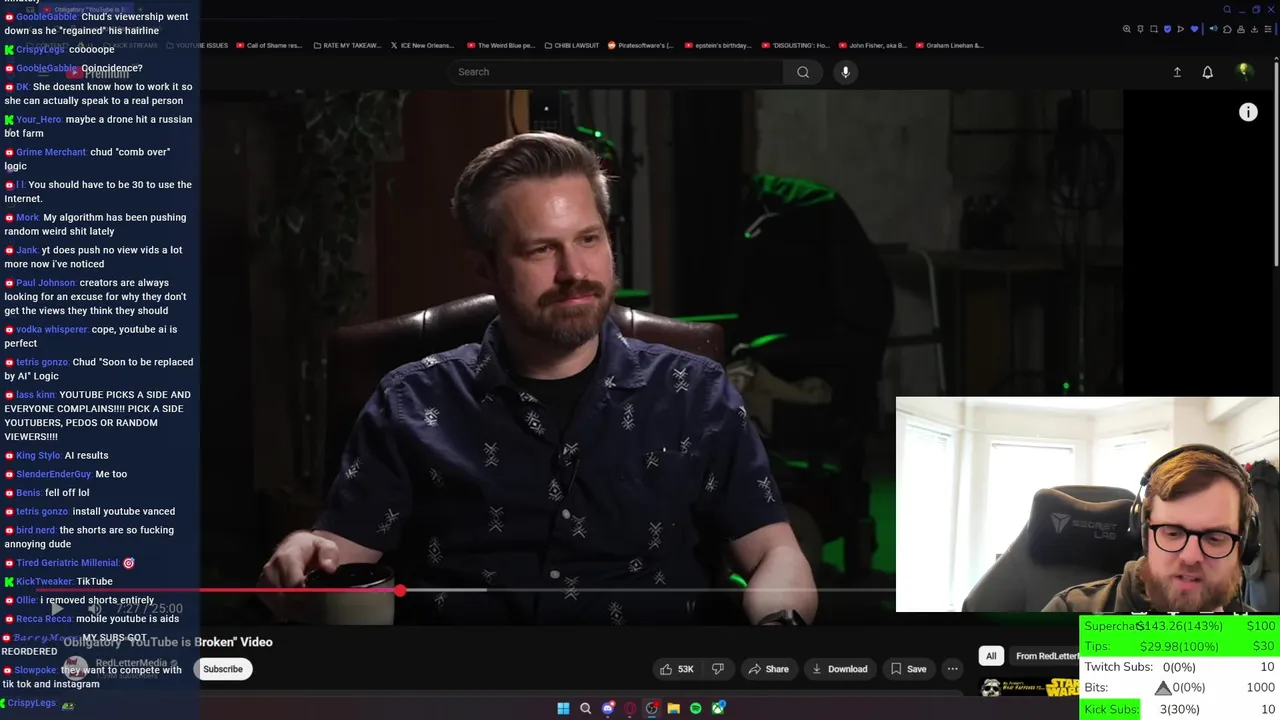This screenshot has height=720, width=1280.
Task: Open Call of Shame bookmark
Action: click(268, 45)
